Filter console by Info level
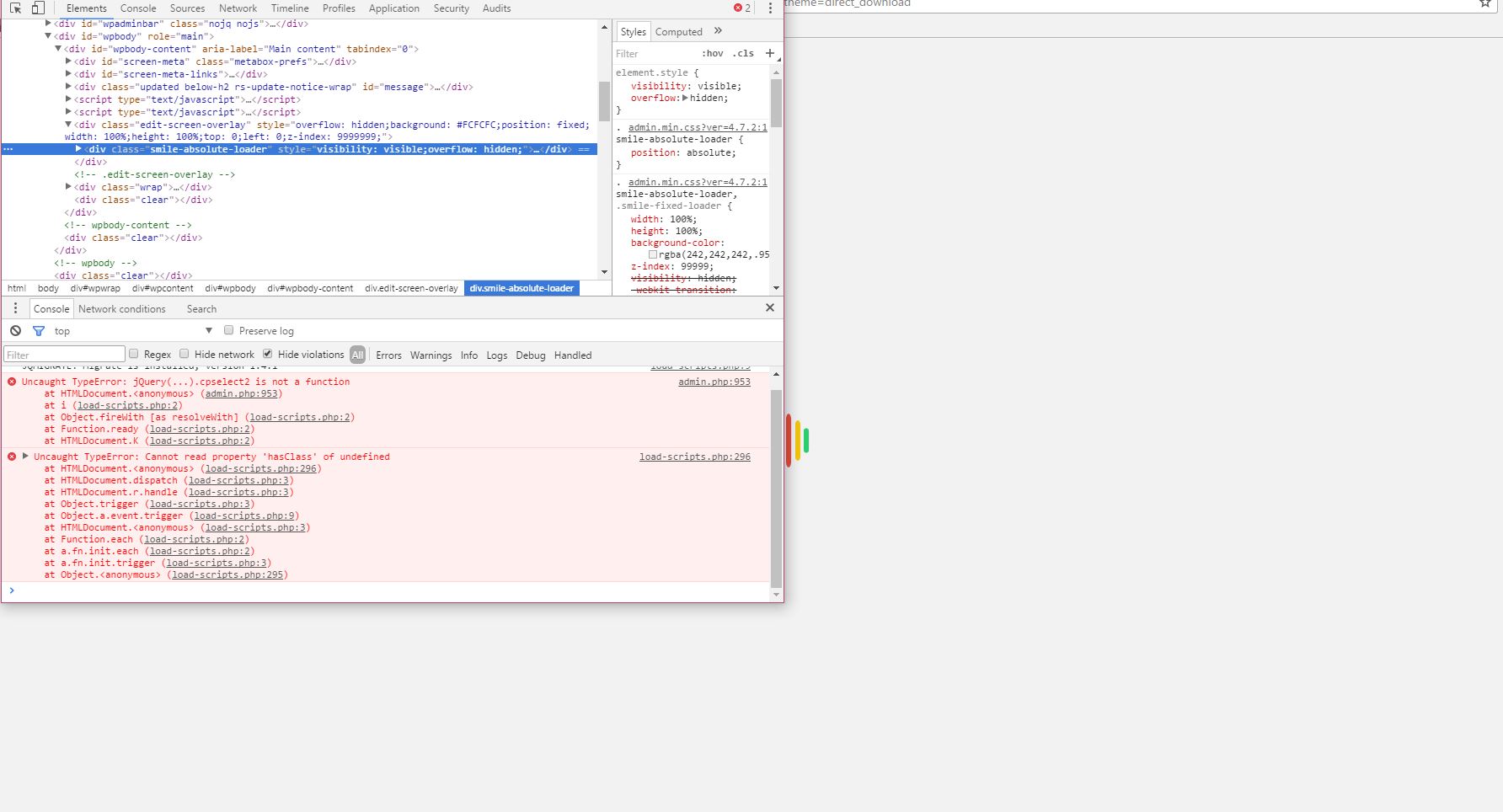This screenshot has height=812, width=1503. [x=469, y=355]
